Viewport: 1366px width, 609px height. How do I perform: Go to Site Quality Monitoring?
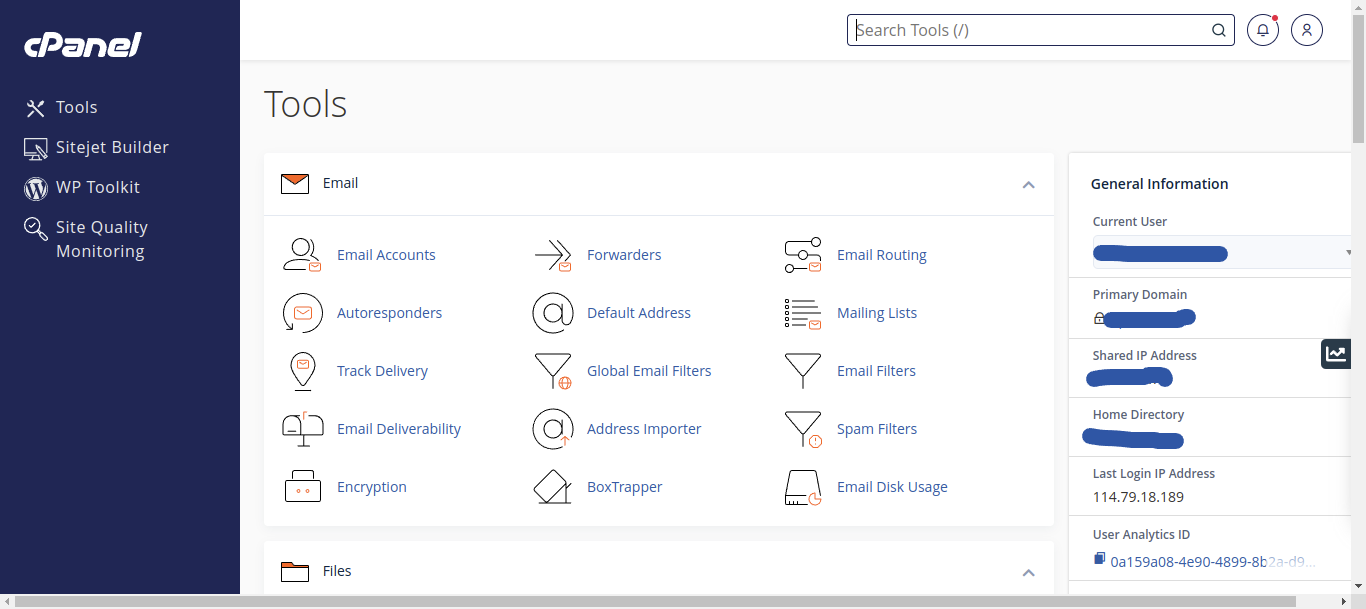101,239
